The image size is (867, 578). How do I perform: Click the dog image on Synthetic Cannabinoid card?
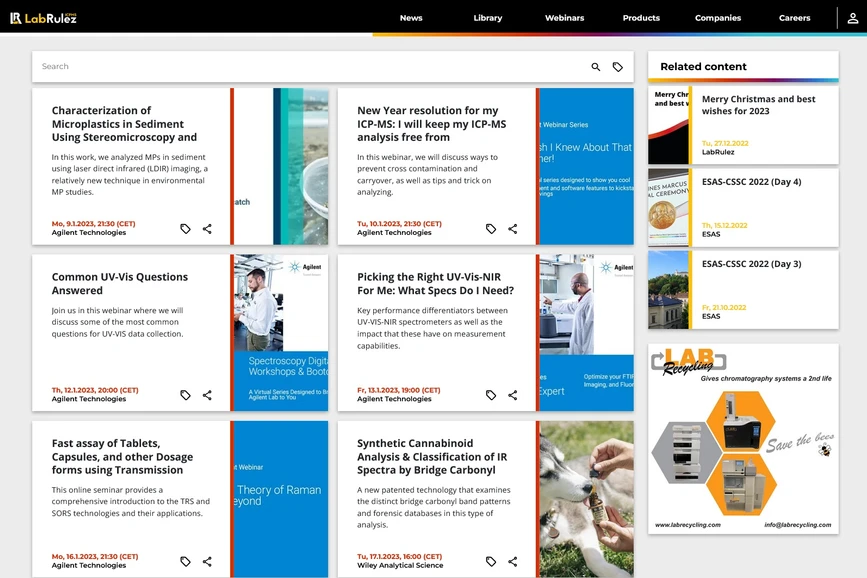[587, 499]
